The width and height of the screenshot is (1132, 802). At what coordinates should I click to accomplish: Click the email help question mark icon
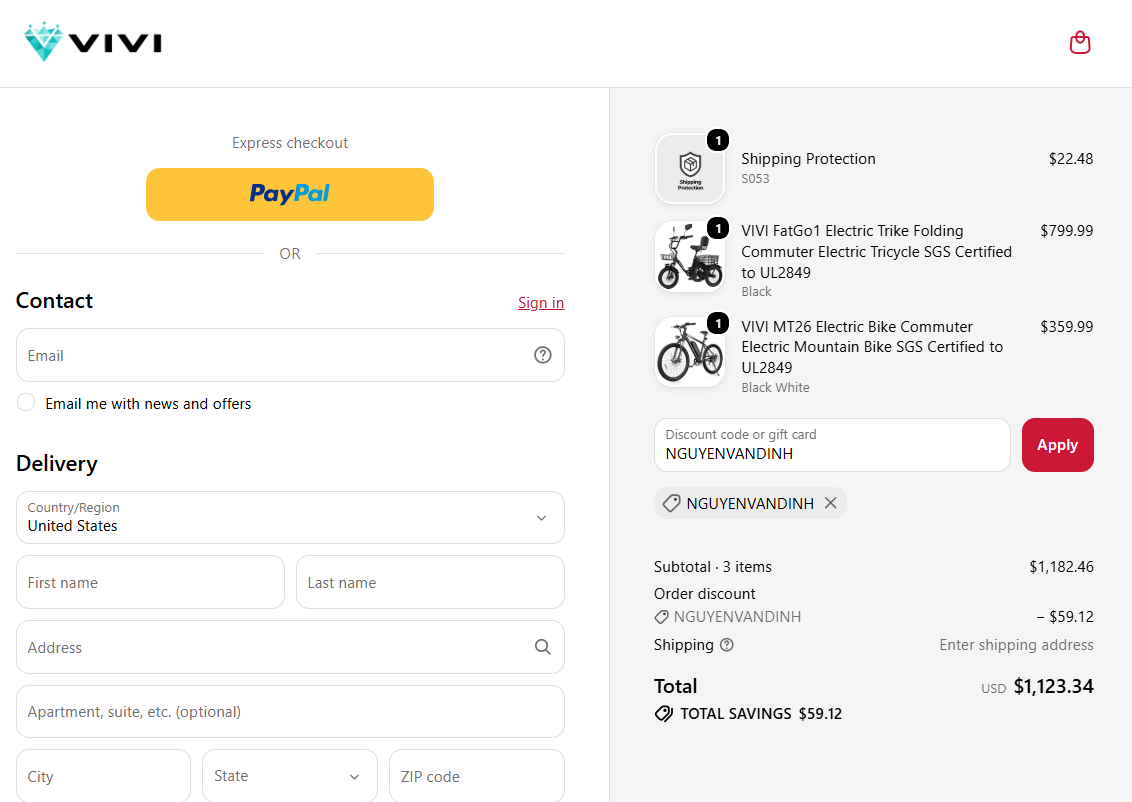pos(542,355)
